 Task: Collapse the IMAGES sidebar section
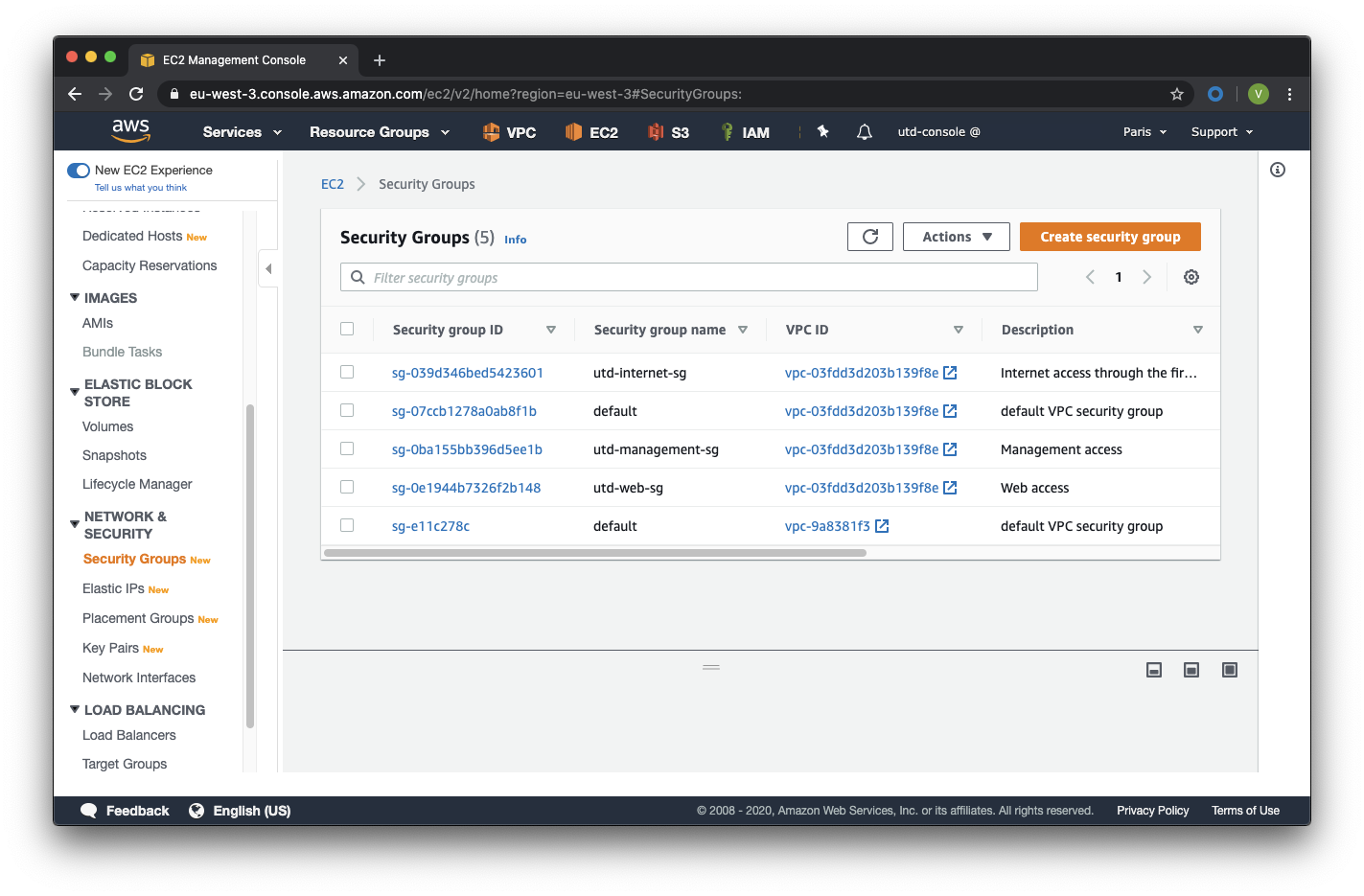pyautogui.click(x=75, y=297)
